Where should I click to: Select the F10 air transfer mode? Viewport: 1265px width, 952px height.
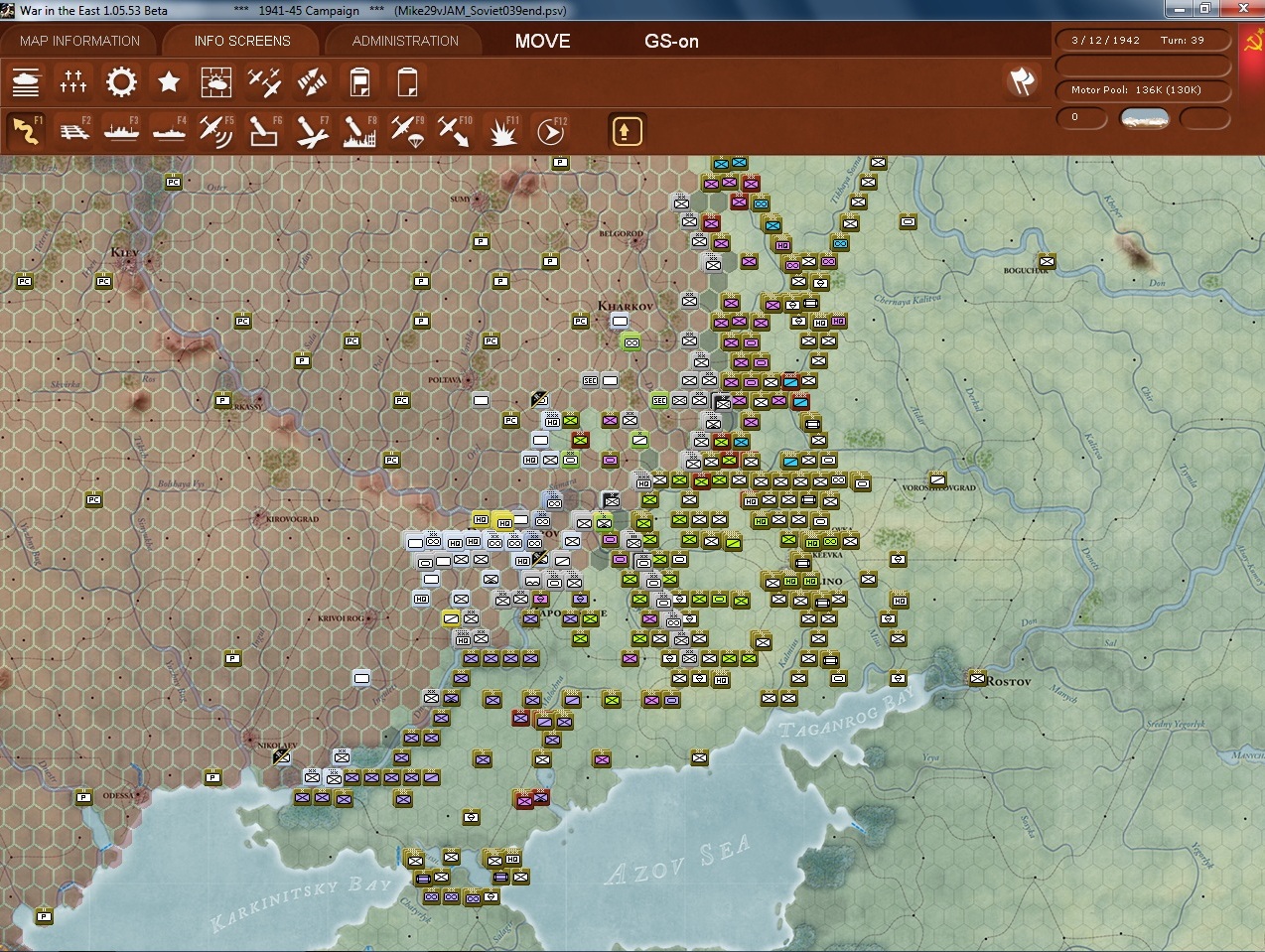[455, 131]
